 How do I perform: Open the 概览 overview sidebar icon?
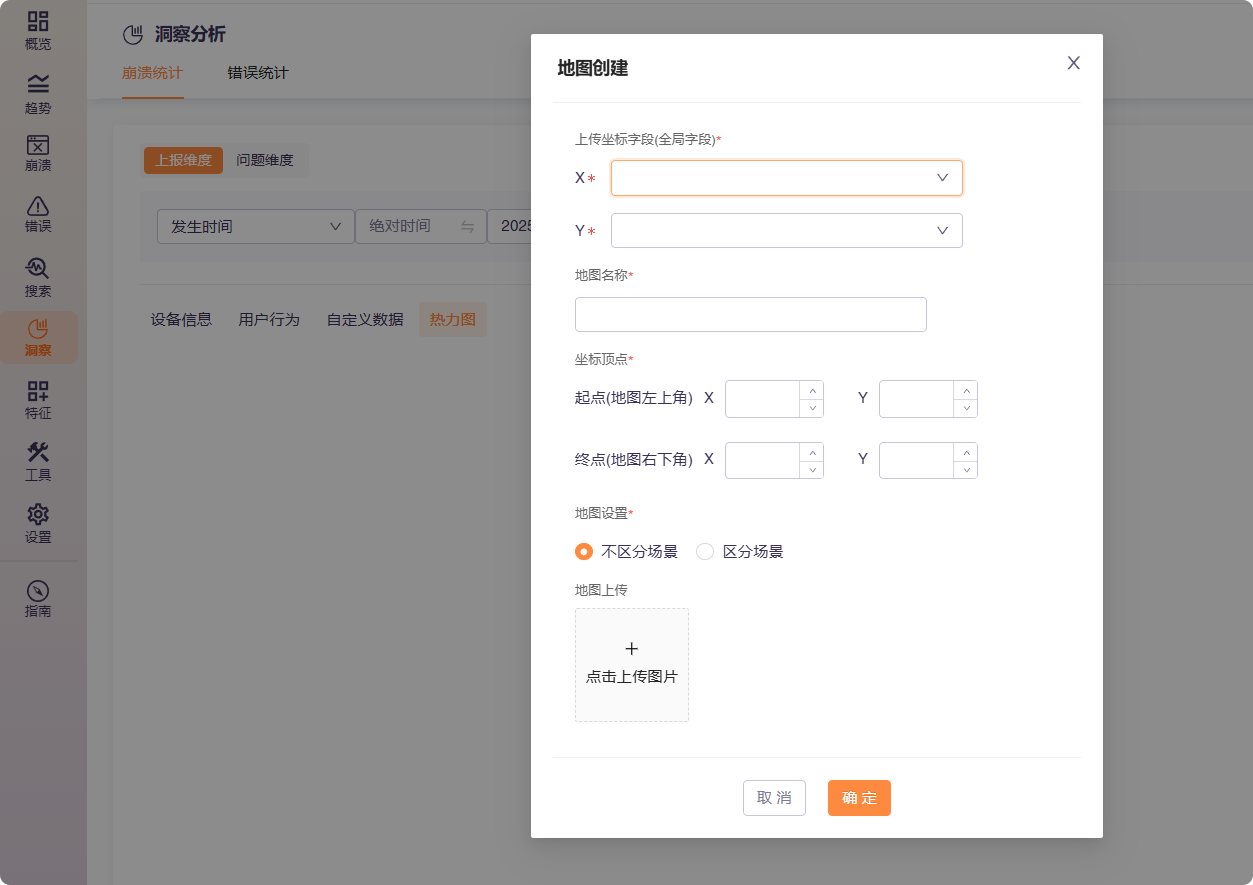38,22
